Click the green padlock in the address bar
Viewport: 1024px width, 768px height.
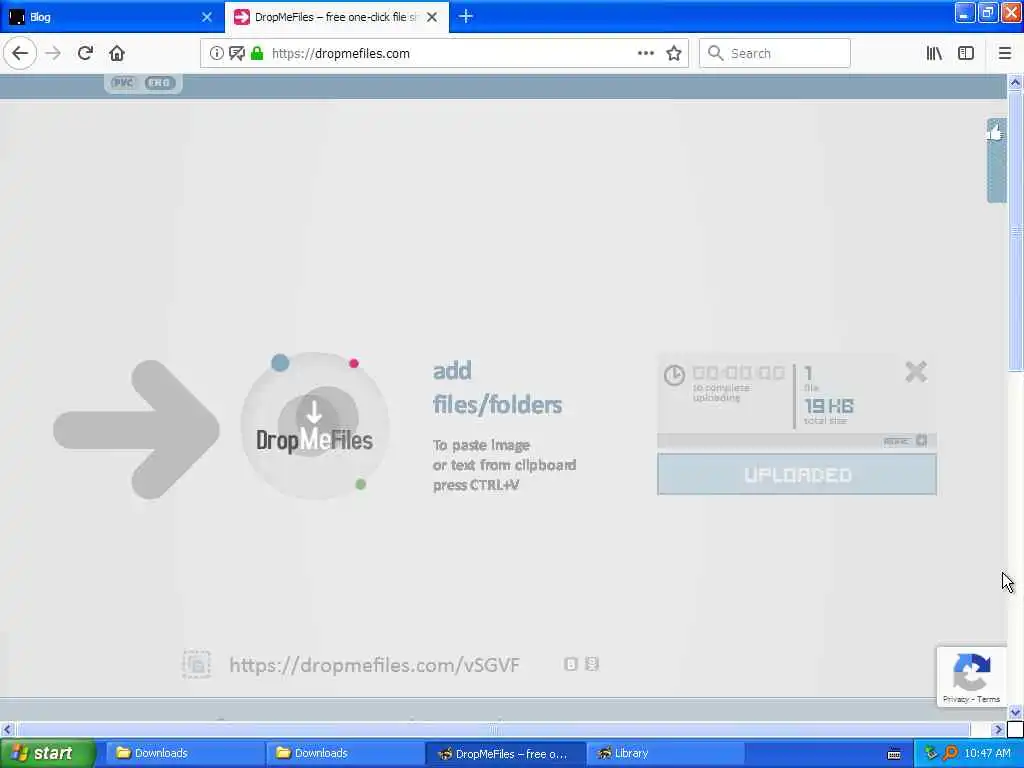click(257, 54)
